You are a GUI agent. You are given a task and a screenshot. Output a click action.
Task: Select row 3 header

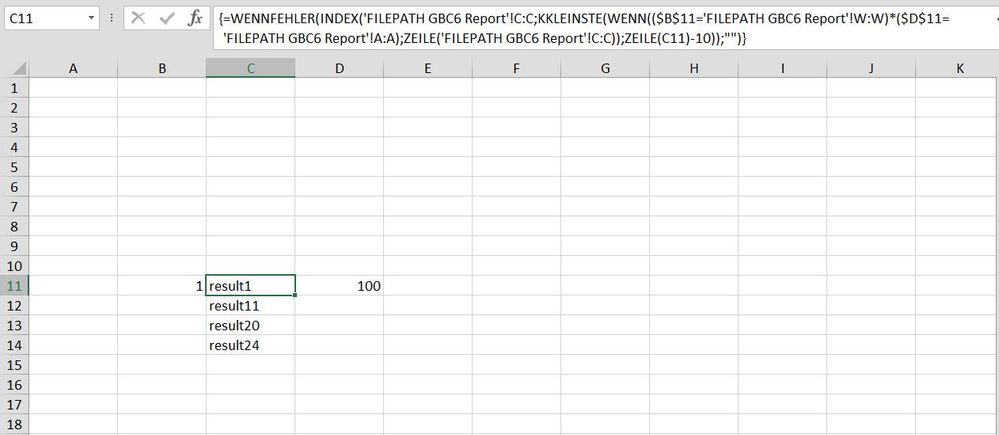14,127
